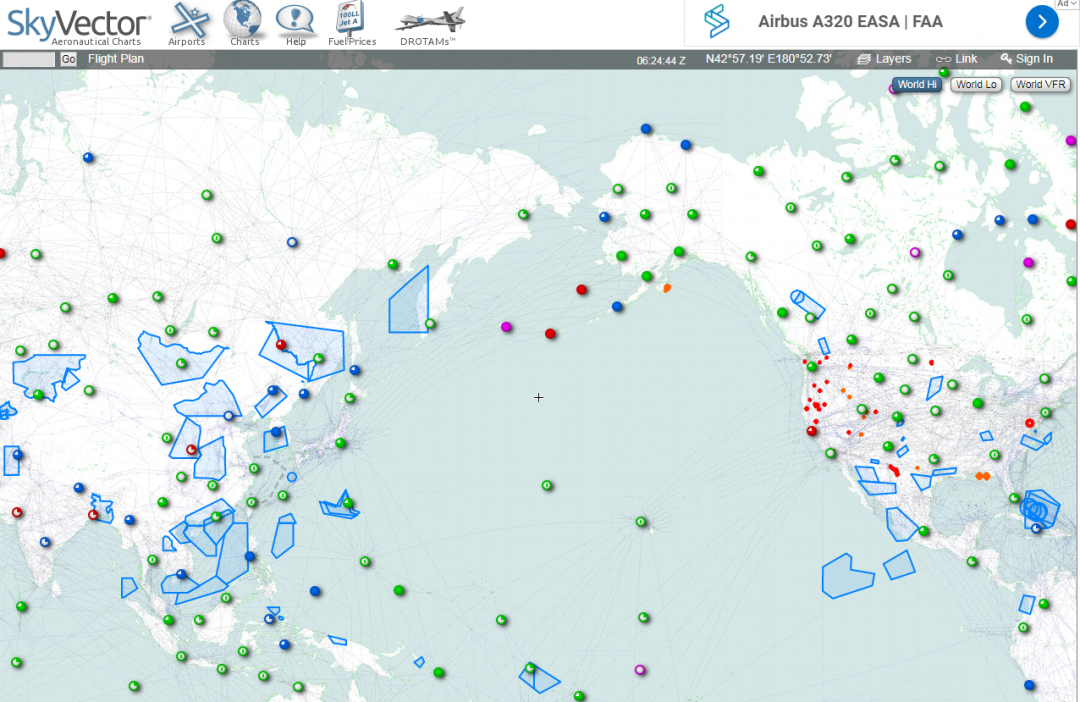This screenshot has width=1080, height=702.
Task: Open the Link menu item
Action: coord(957,59)
